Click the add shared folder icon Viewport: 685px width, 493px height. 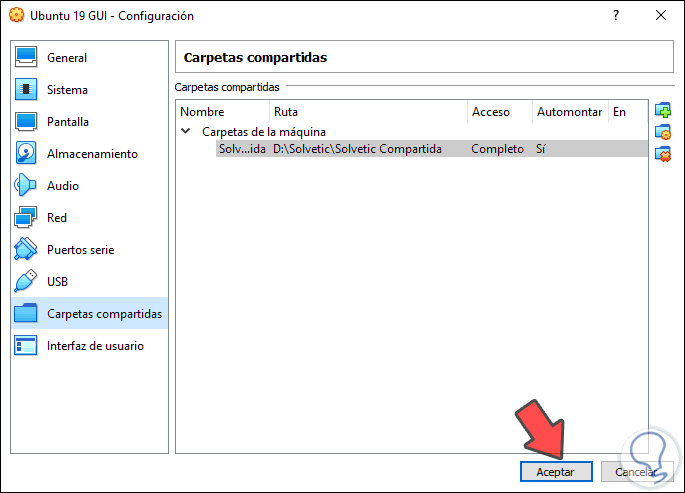[x=662, y=110]
